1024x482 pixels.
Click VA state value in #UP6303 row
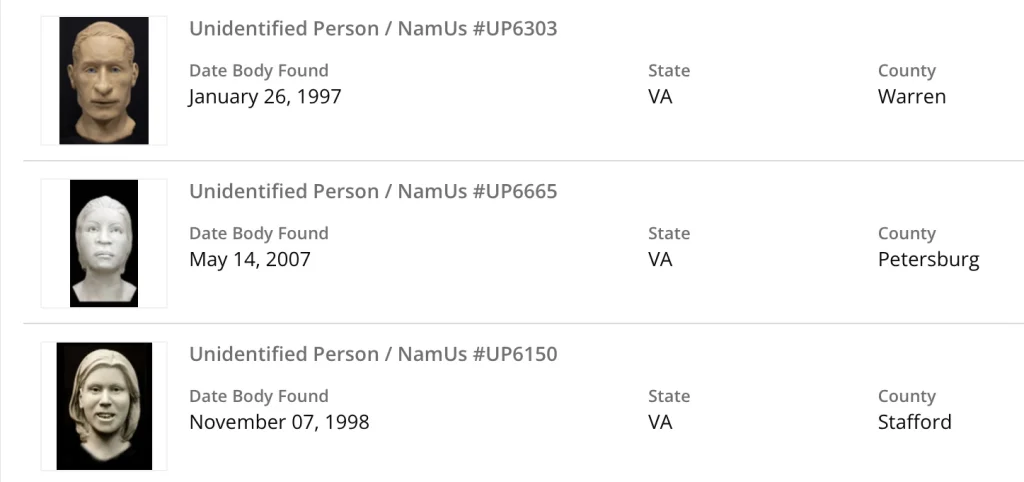click(x=660, y=97)
